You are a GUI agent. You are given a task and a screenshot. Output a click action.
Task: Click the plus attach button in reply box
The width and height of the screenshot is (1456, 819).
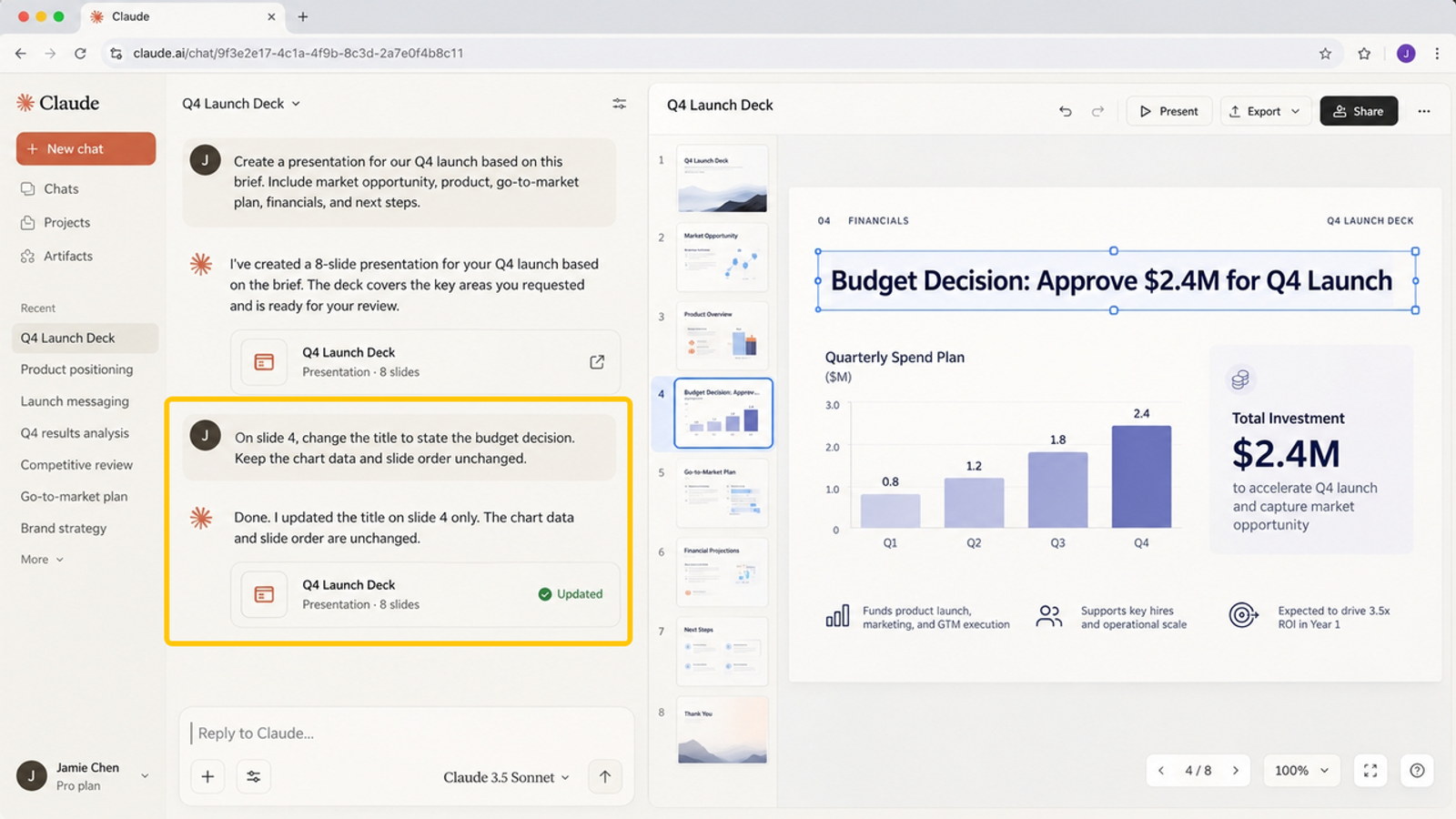pos(207,776)
